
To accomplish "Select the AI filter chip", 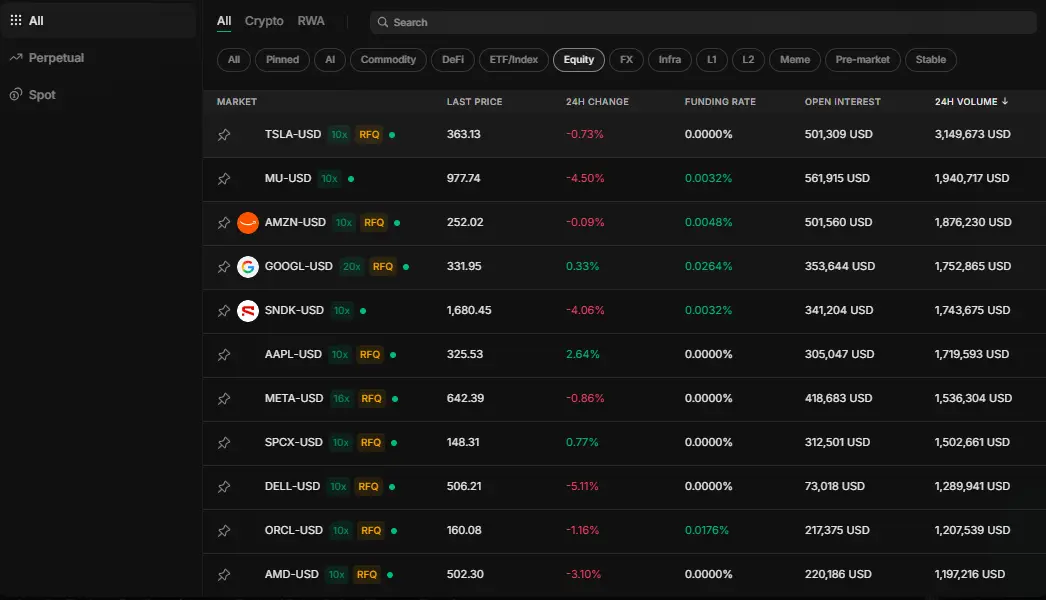I will tap(330, 59).
